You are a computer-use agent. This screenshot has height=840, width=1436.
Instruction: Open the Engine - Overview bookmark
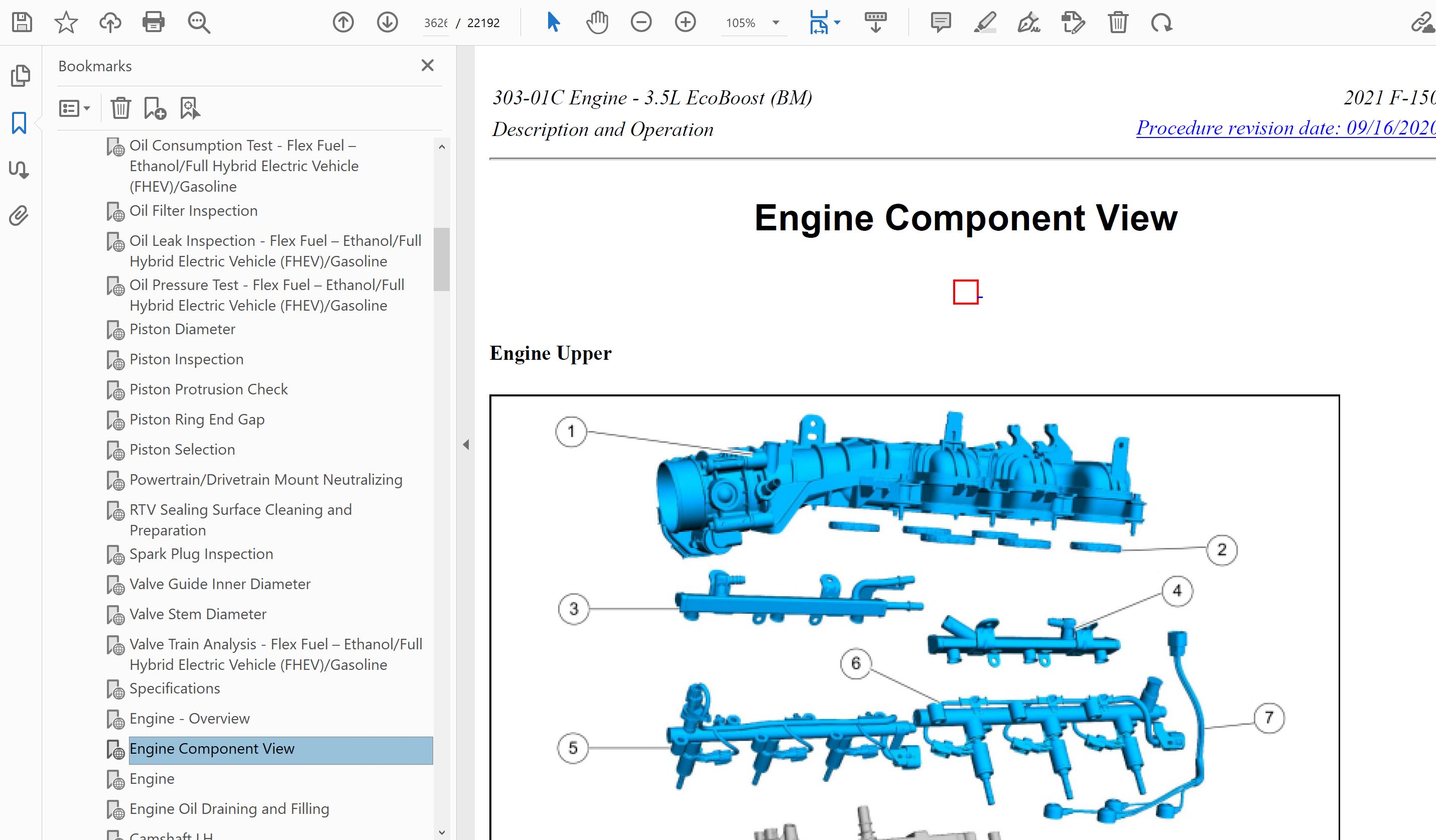click(189, 719)
